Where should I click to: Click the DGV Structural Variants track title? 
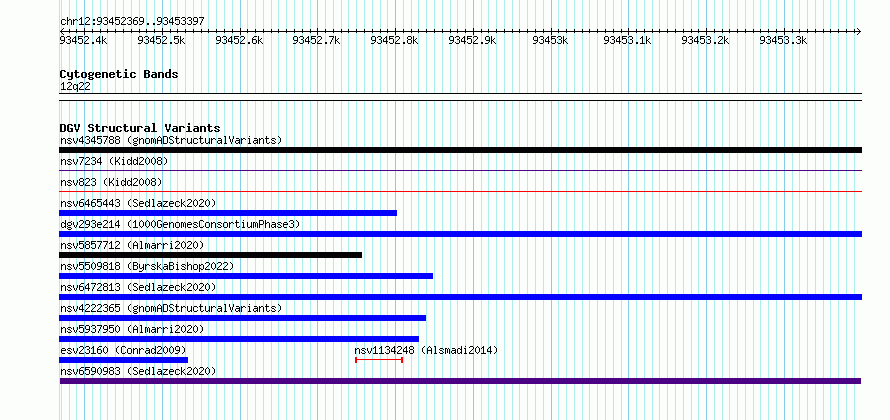pyautogui.click(x=140, y=128)
